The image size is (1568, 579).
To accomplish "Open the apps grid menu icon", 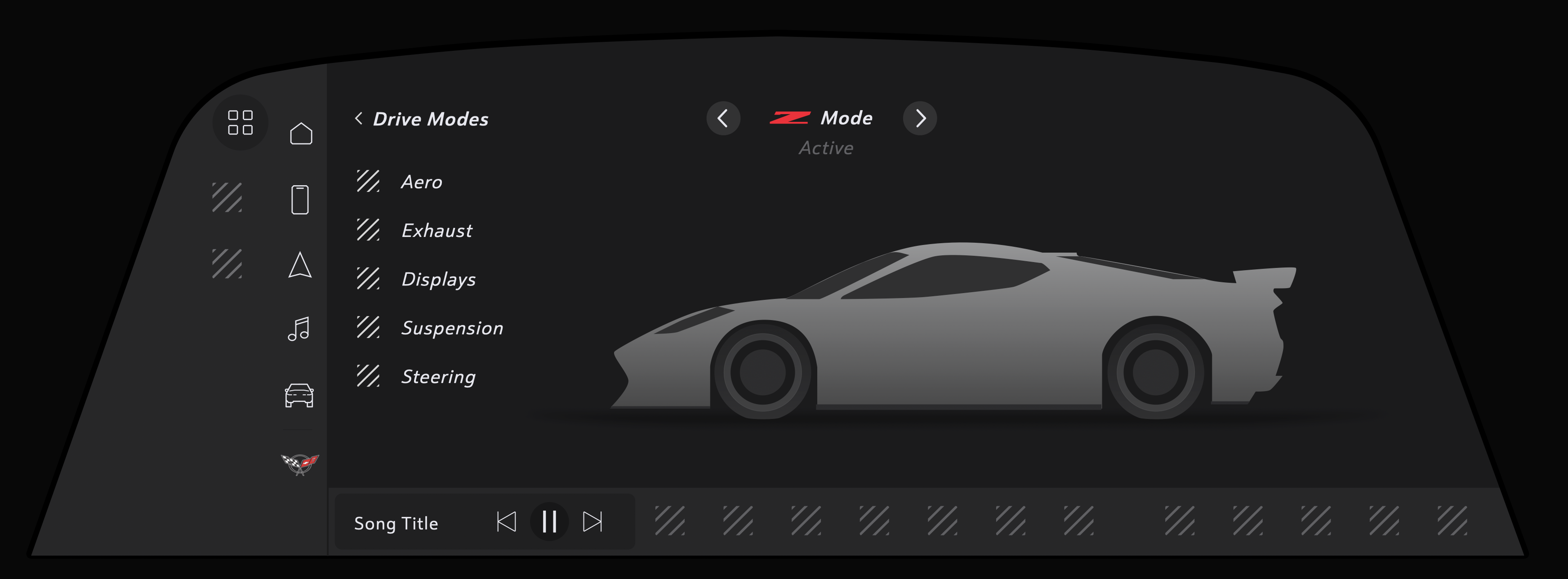I will point(240,122).
